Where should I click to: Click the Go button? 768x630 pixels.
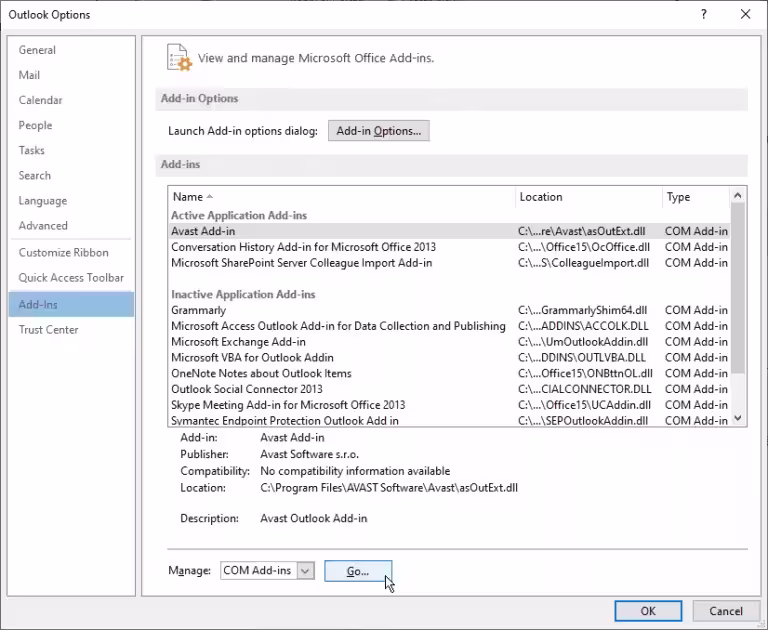[x=358, y=571]
